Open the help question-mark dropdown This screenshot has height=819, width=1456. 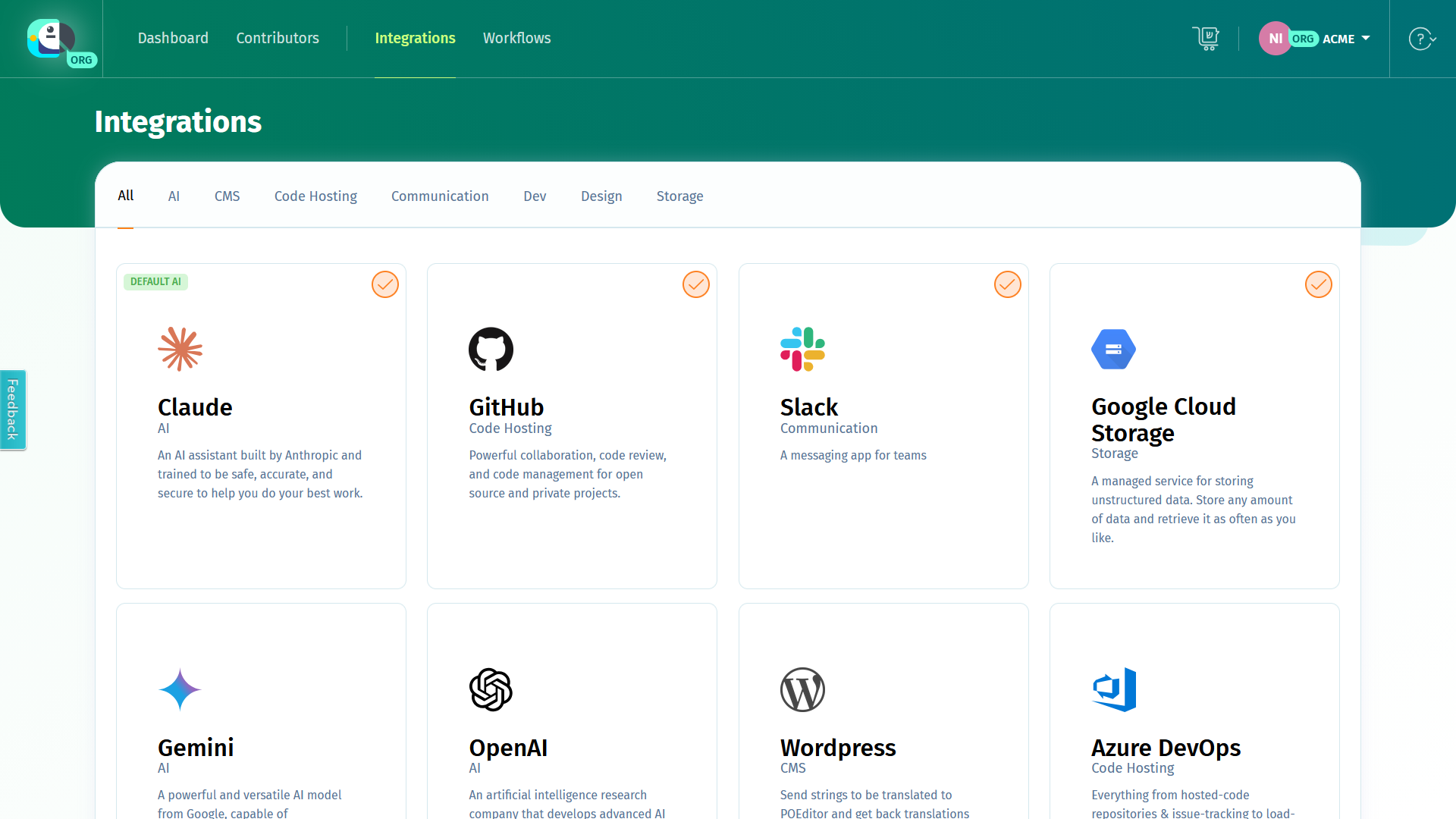coord(1422,39)
